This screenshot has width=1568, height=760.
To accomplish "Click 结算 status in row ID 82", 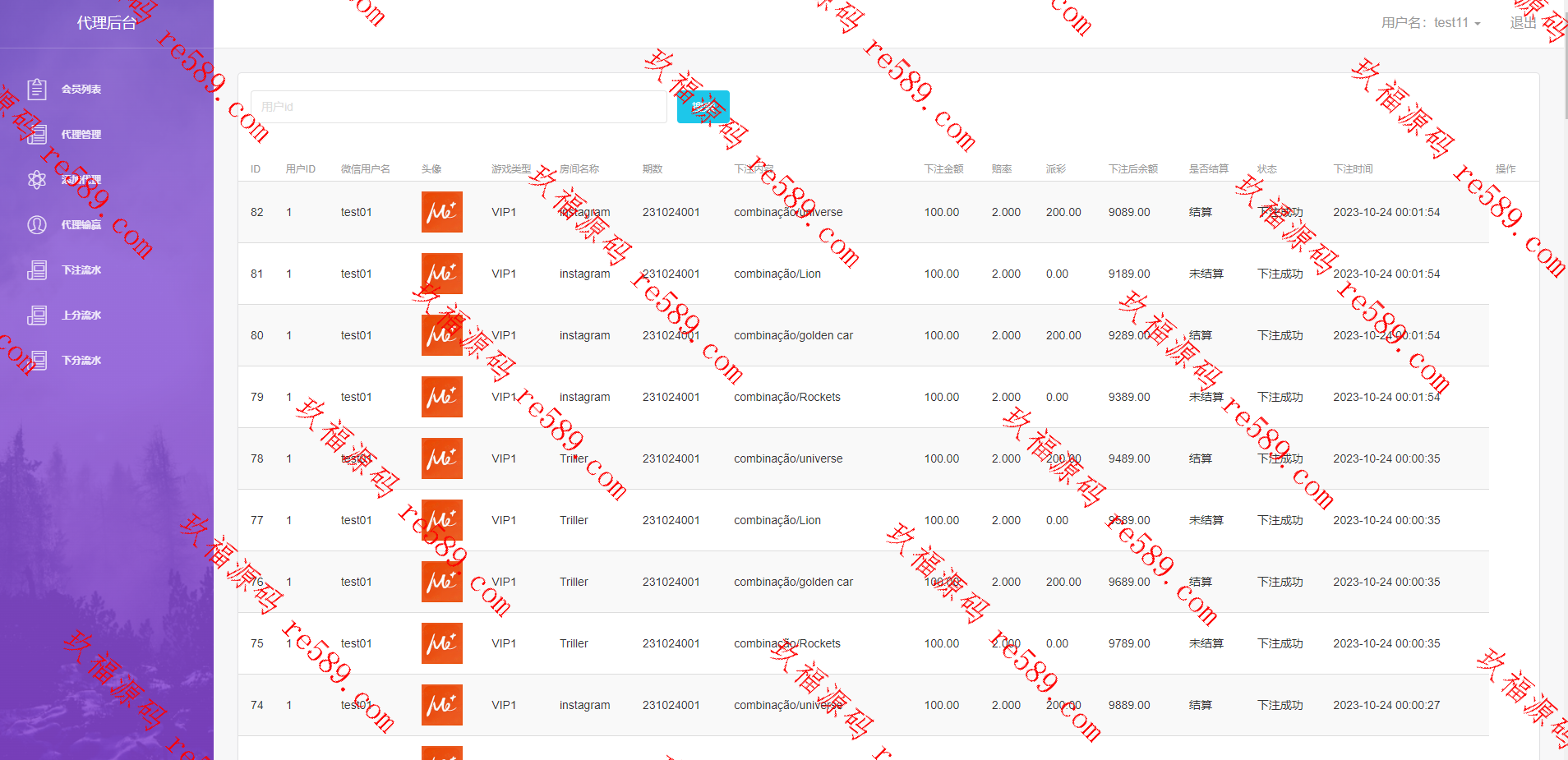I will click(1201, 212).
